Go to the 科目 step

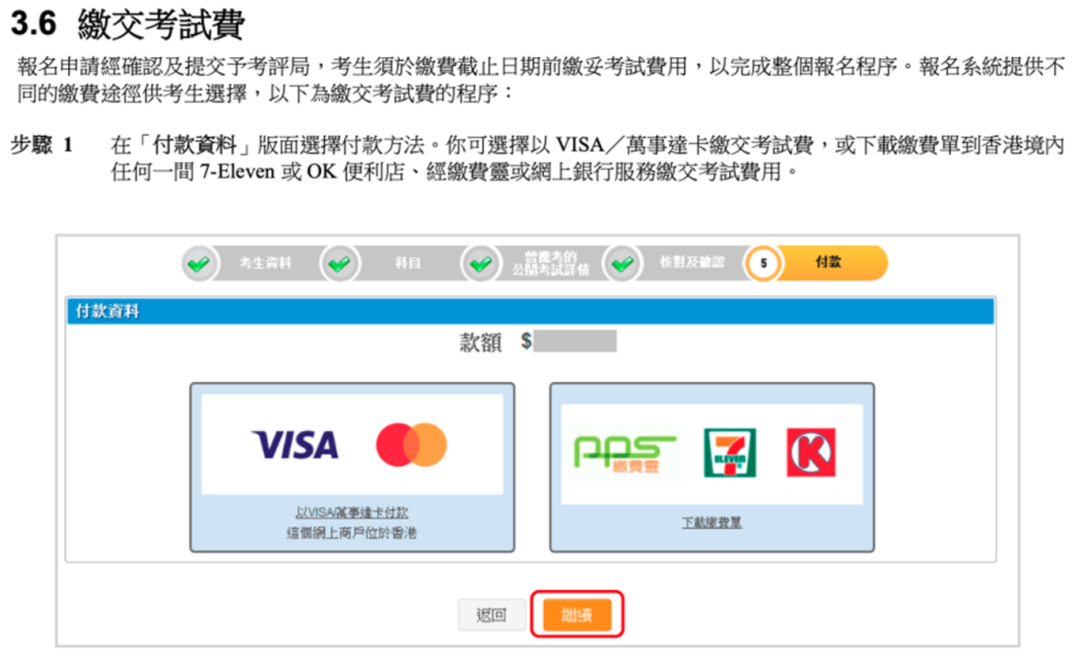pos(408,263)
